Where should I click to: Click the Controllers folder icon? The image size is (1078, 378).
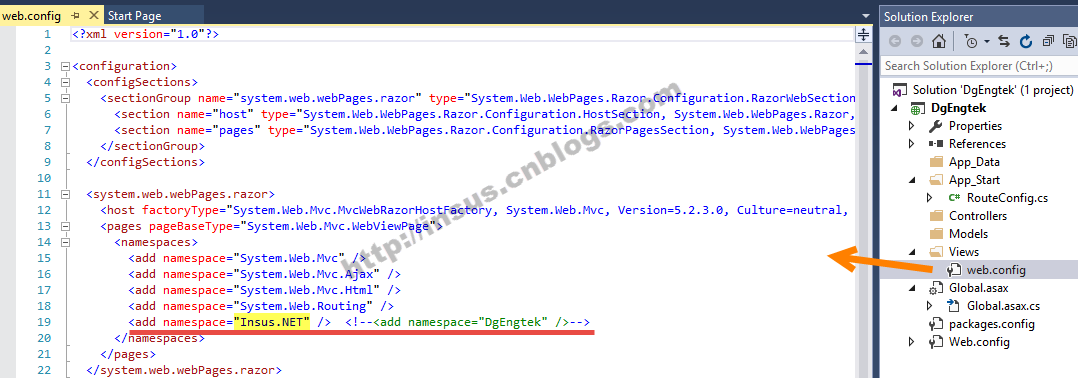[935, 216]
